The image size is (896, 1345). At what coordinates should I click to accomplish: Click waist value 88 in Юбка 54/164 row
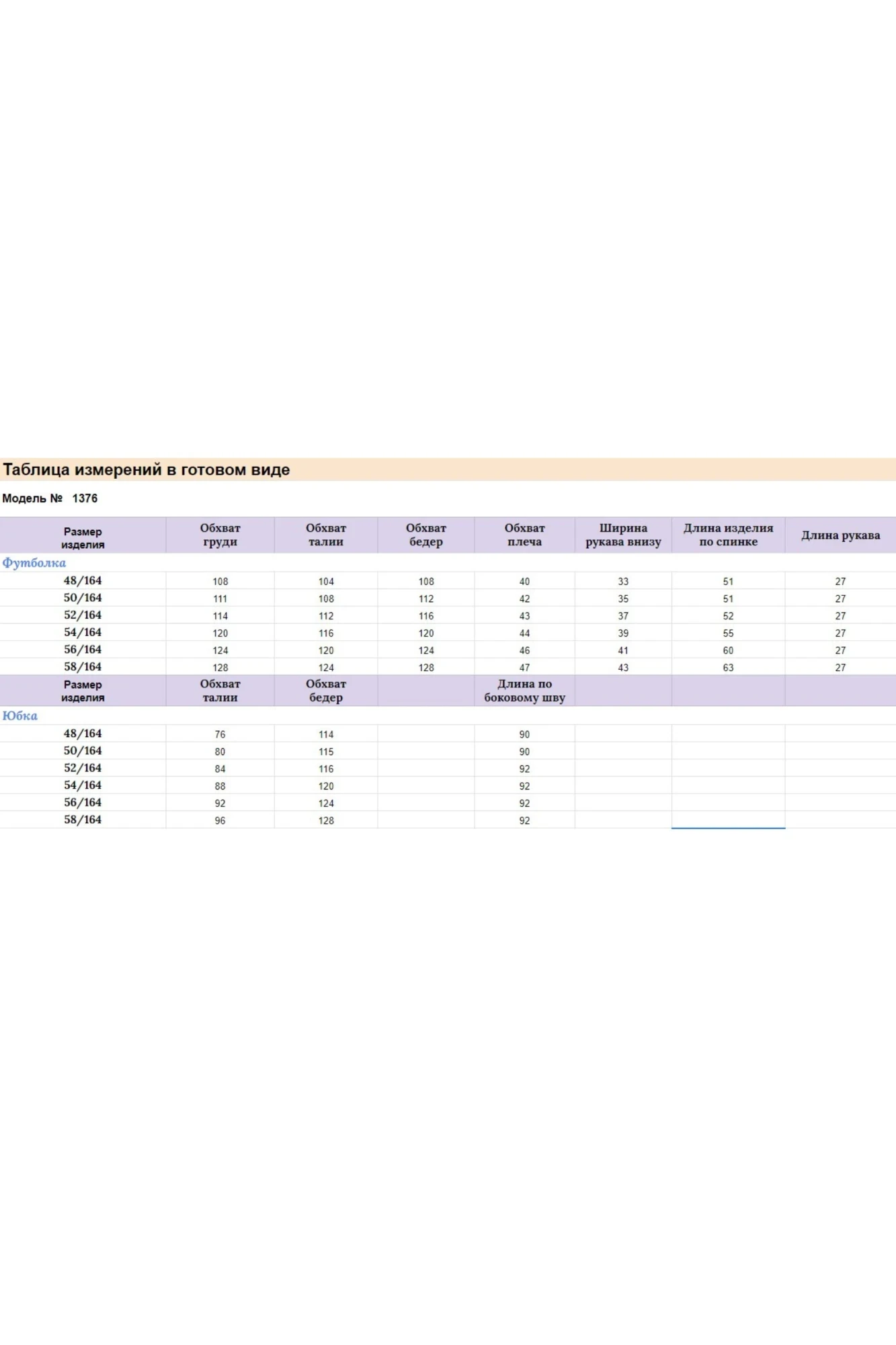(x=220, y=786)
